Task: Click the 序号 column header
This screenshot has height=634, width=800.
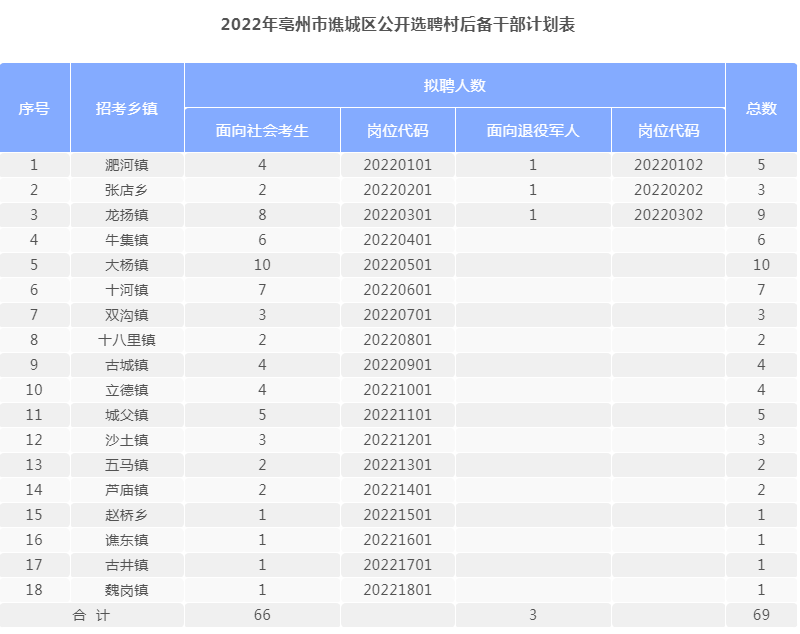Action: [x=34, y=108]
